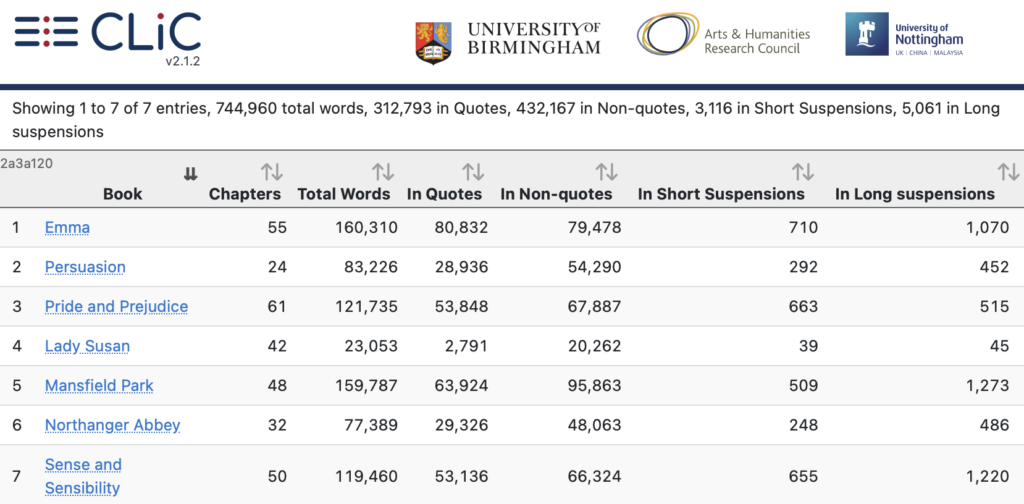Click the University of Nottingham logo

[x=904, y=36]
